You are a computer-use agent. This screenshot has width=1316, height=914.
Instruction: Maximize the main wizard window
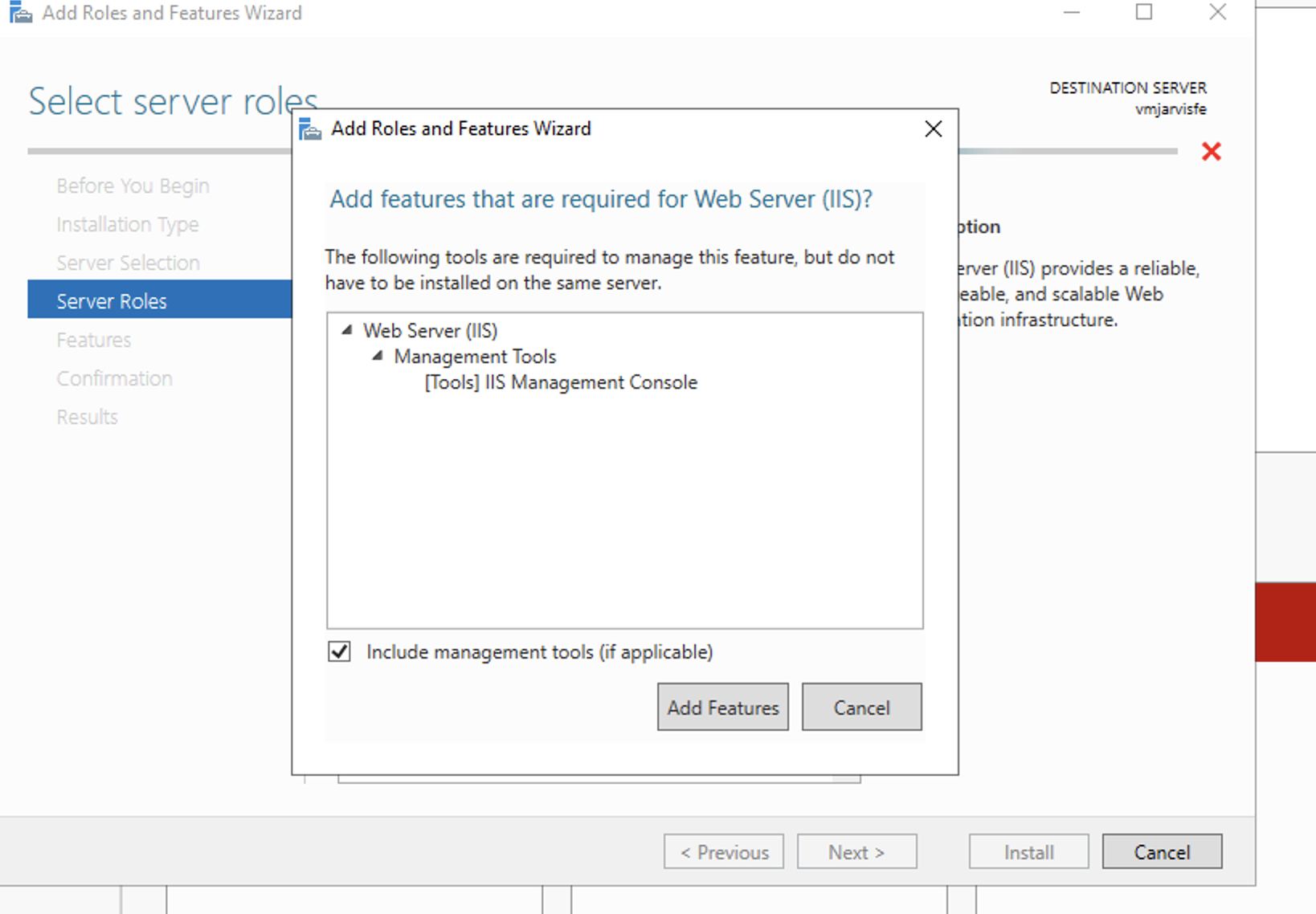[1144, 12]
